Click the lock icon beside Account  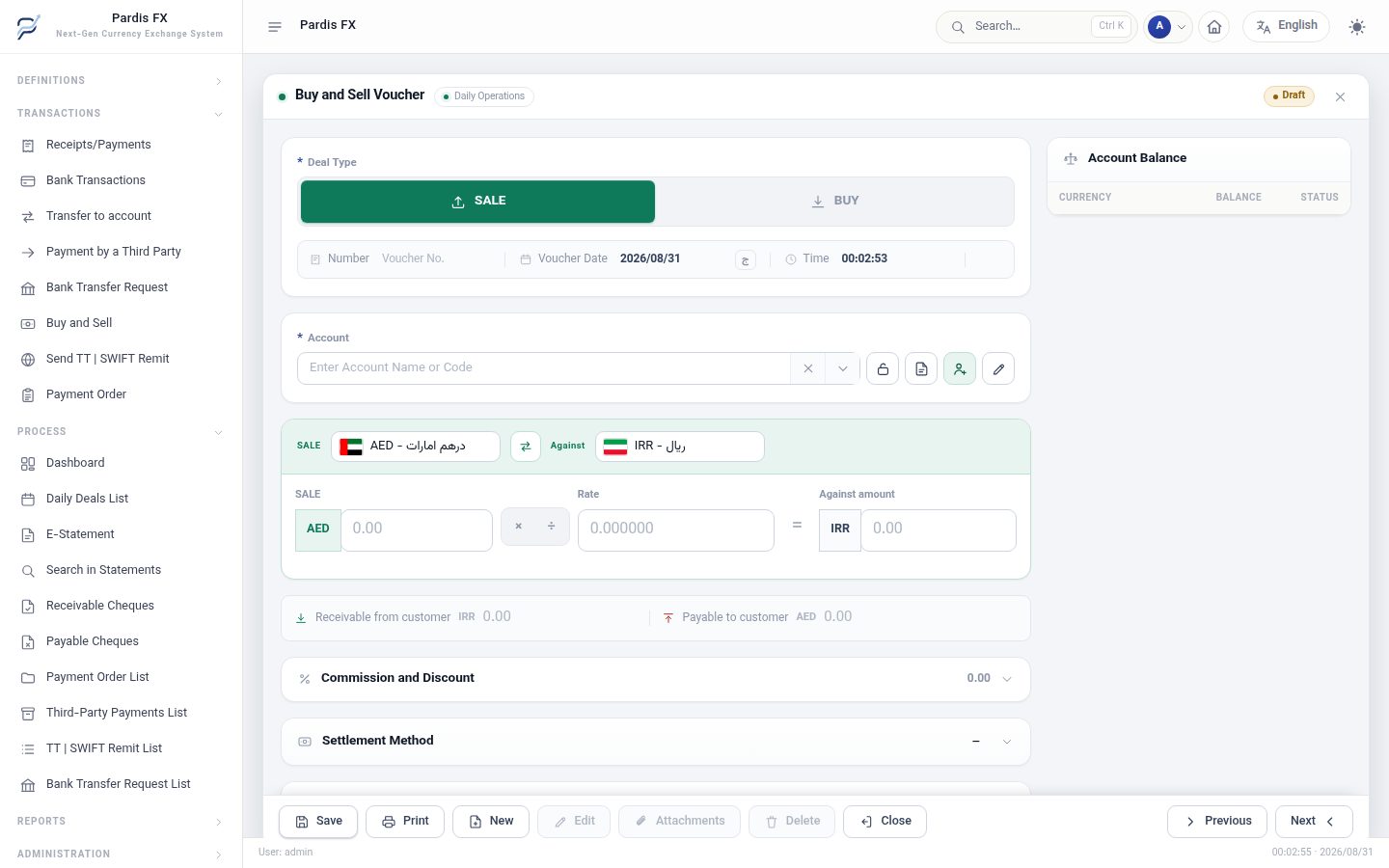pos(883,368)
